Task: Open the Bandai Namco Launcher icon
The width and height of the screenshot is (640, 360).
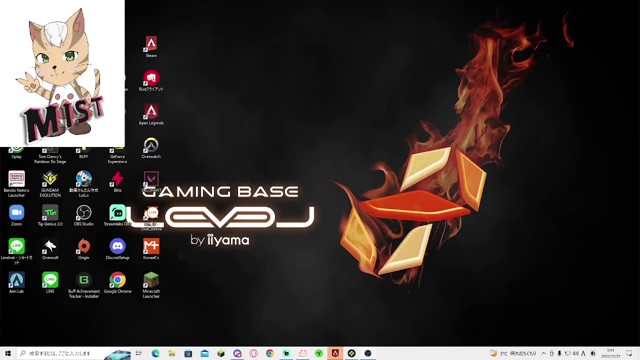Action: point(17,184)
